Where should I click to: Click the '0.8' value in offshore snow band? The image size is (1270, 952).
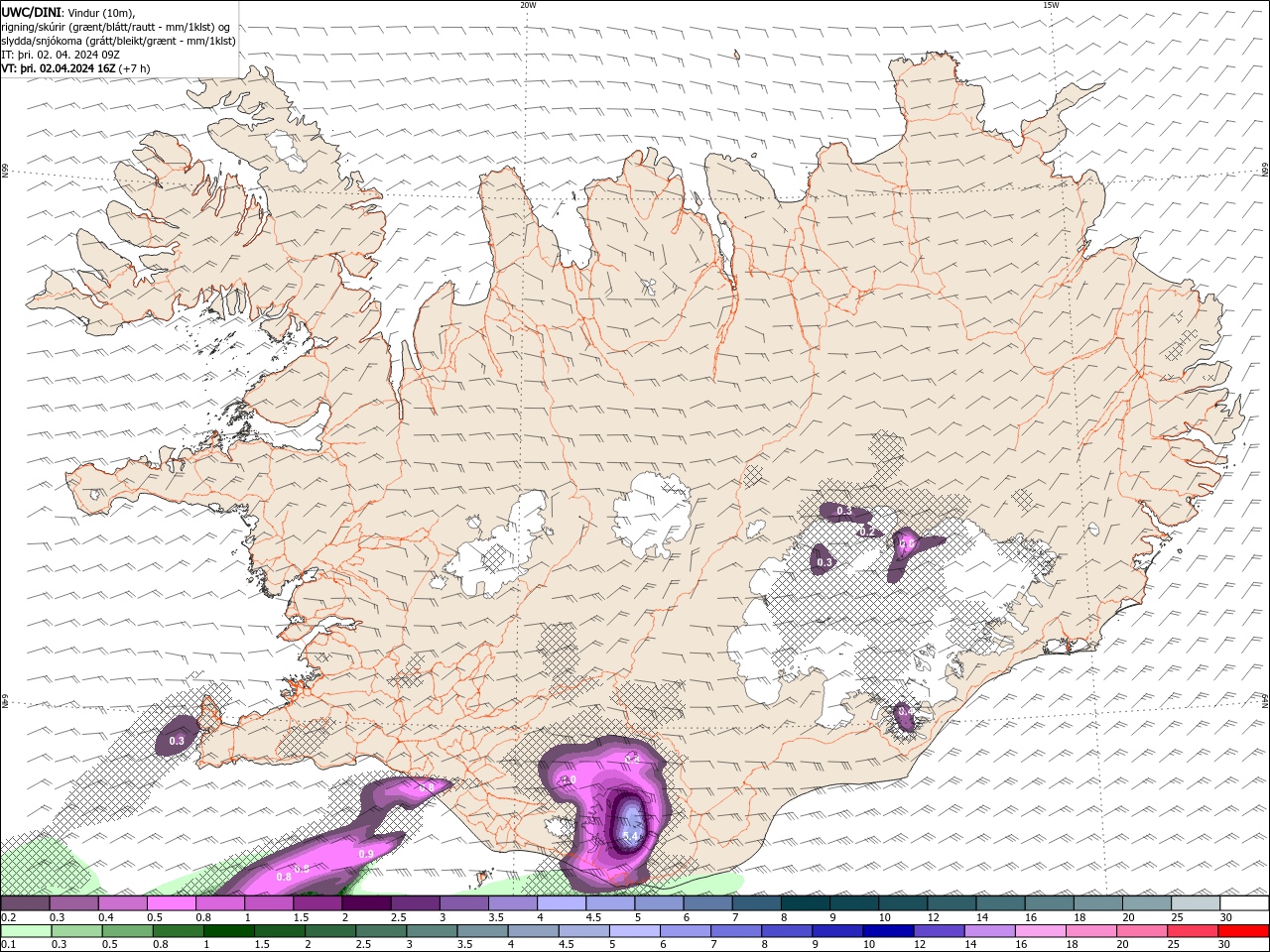(x=284, y=877)
